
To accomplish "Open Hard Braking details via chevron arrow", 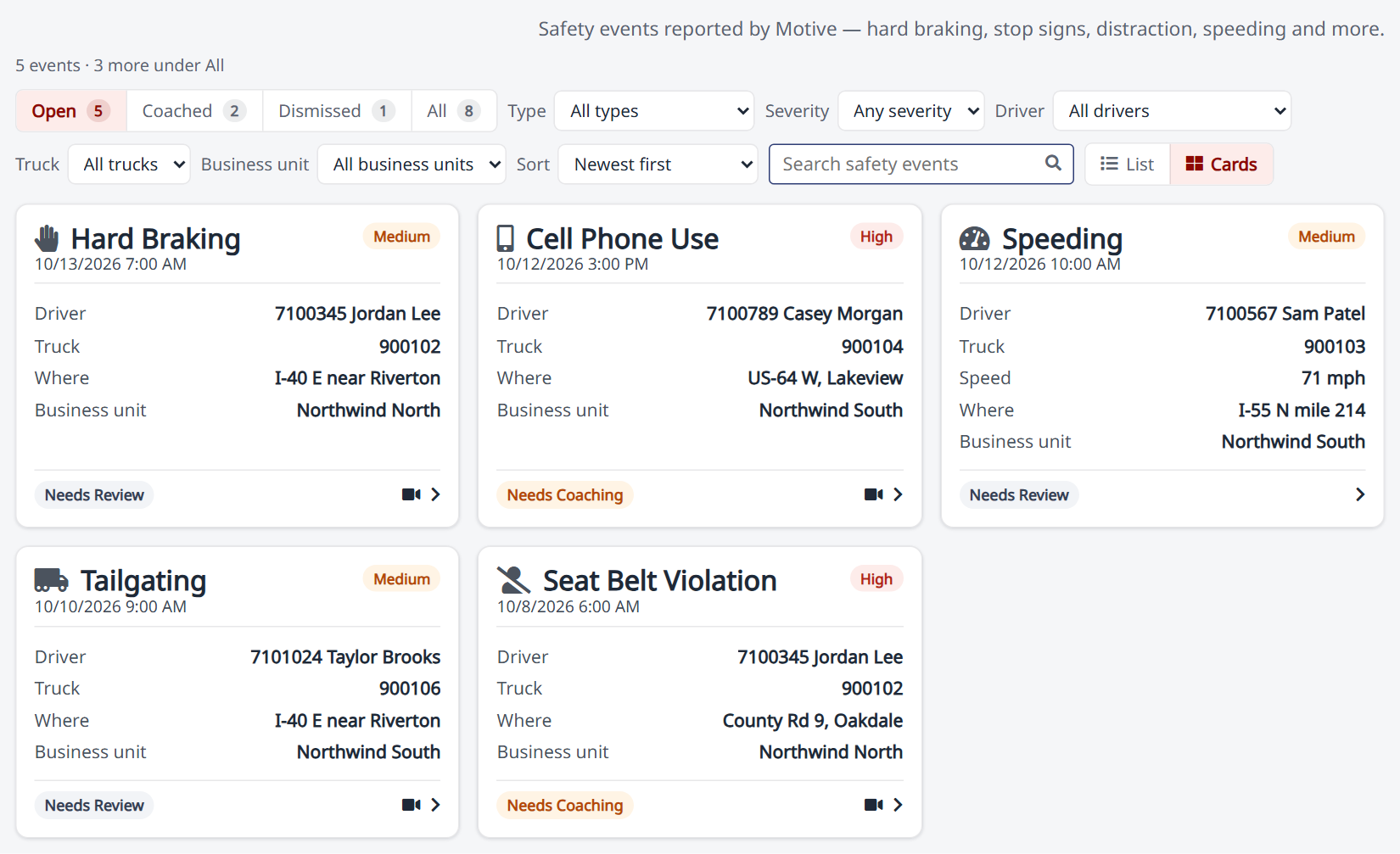I will [x=435, y=494].
